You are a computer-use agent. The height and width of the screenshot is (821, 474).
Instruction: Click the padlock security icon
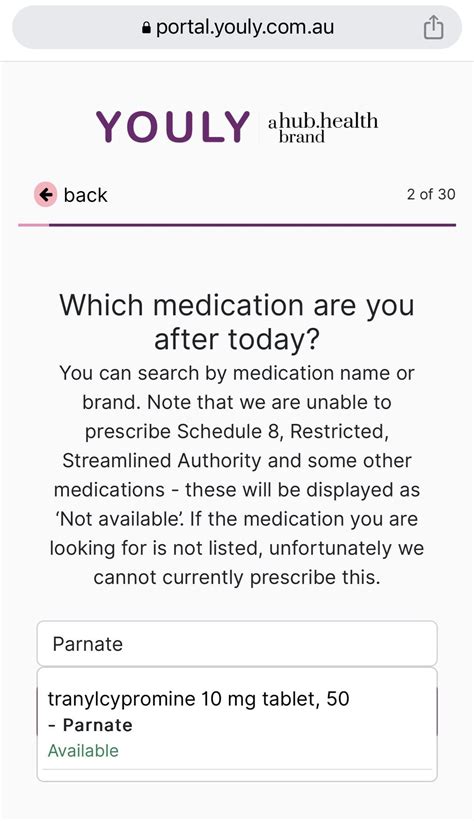pos(147,27)
